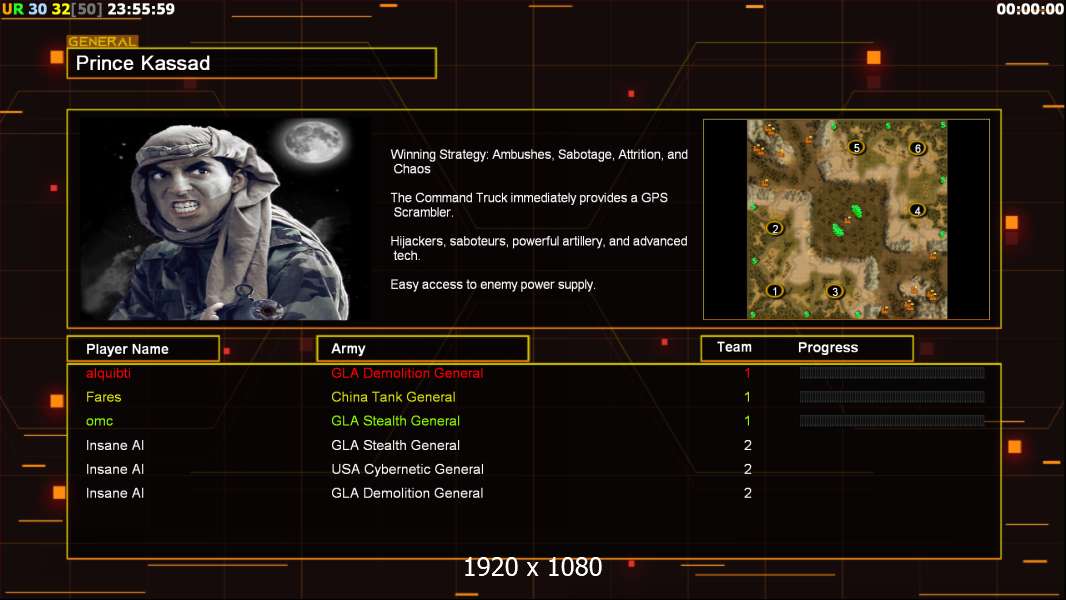This screenshot has width=1066, height=600.
Task: Click the GENERAL label tag
Action: tap(103, 41)
